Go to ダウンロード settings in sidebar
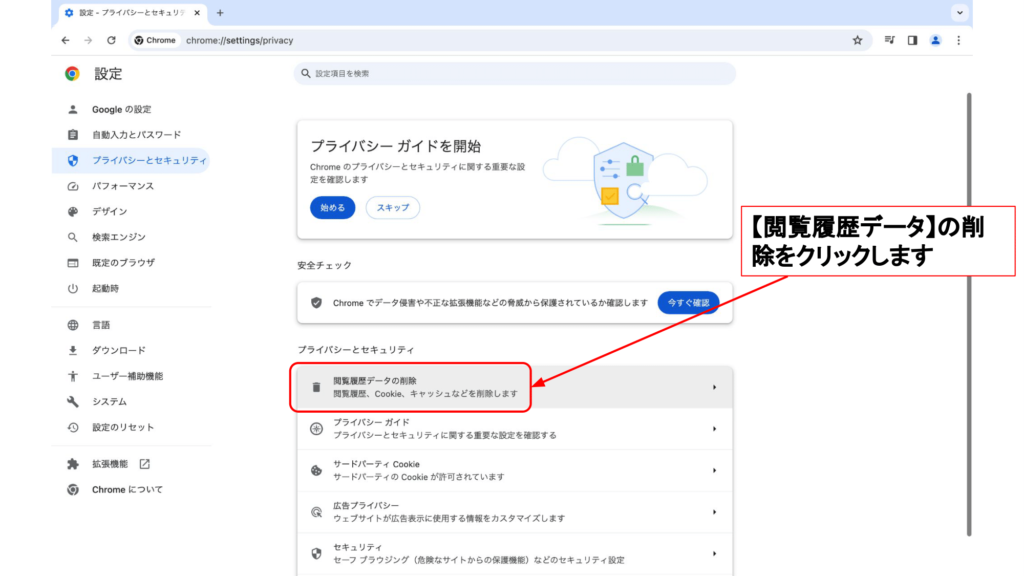The image size is (1024, 576). [x=118, y=351]
